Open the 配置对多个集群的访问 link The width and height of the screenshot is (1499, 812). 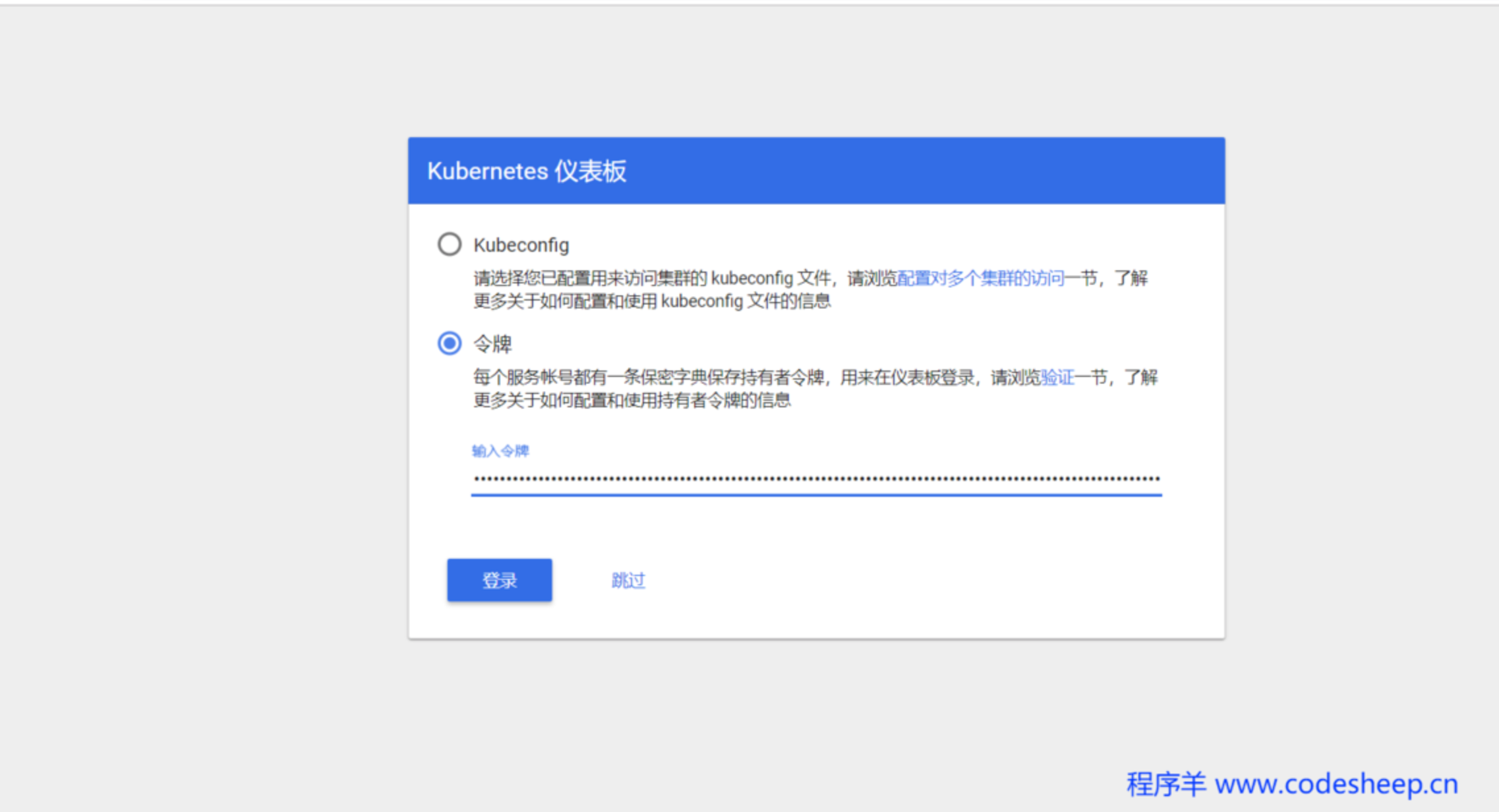pos(980,278)
